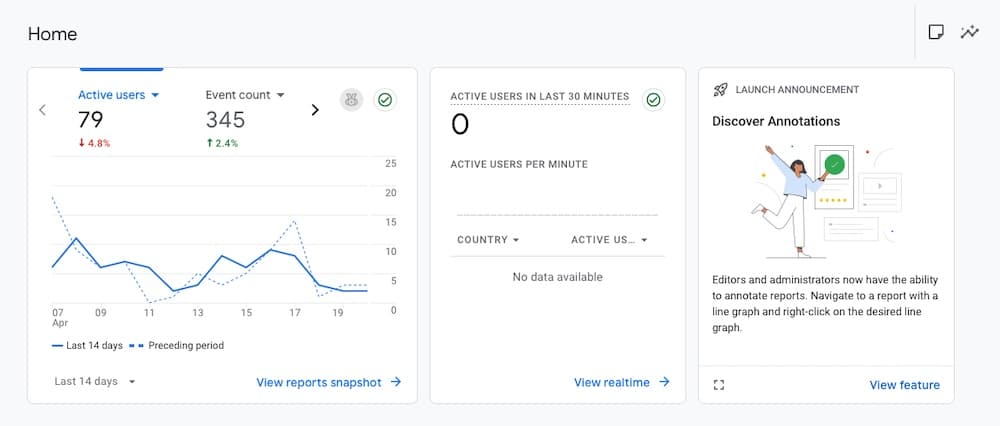This screenshot has height=426, width=1000.
Task: Click the green checkmark on the realtime card
Action: (653, 100)
